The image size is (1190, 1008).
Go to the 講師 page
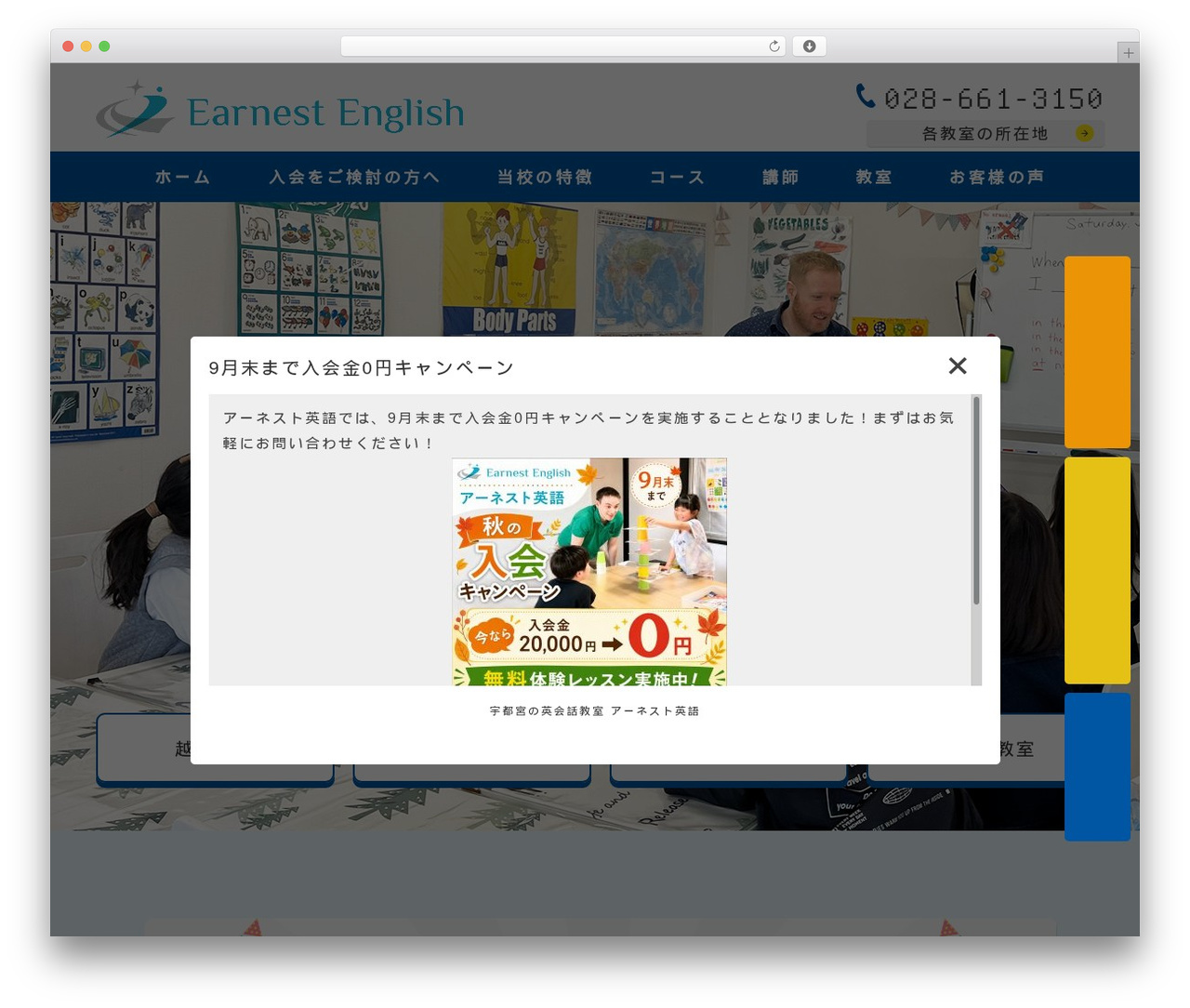click(780, 177)
